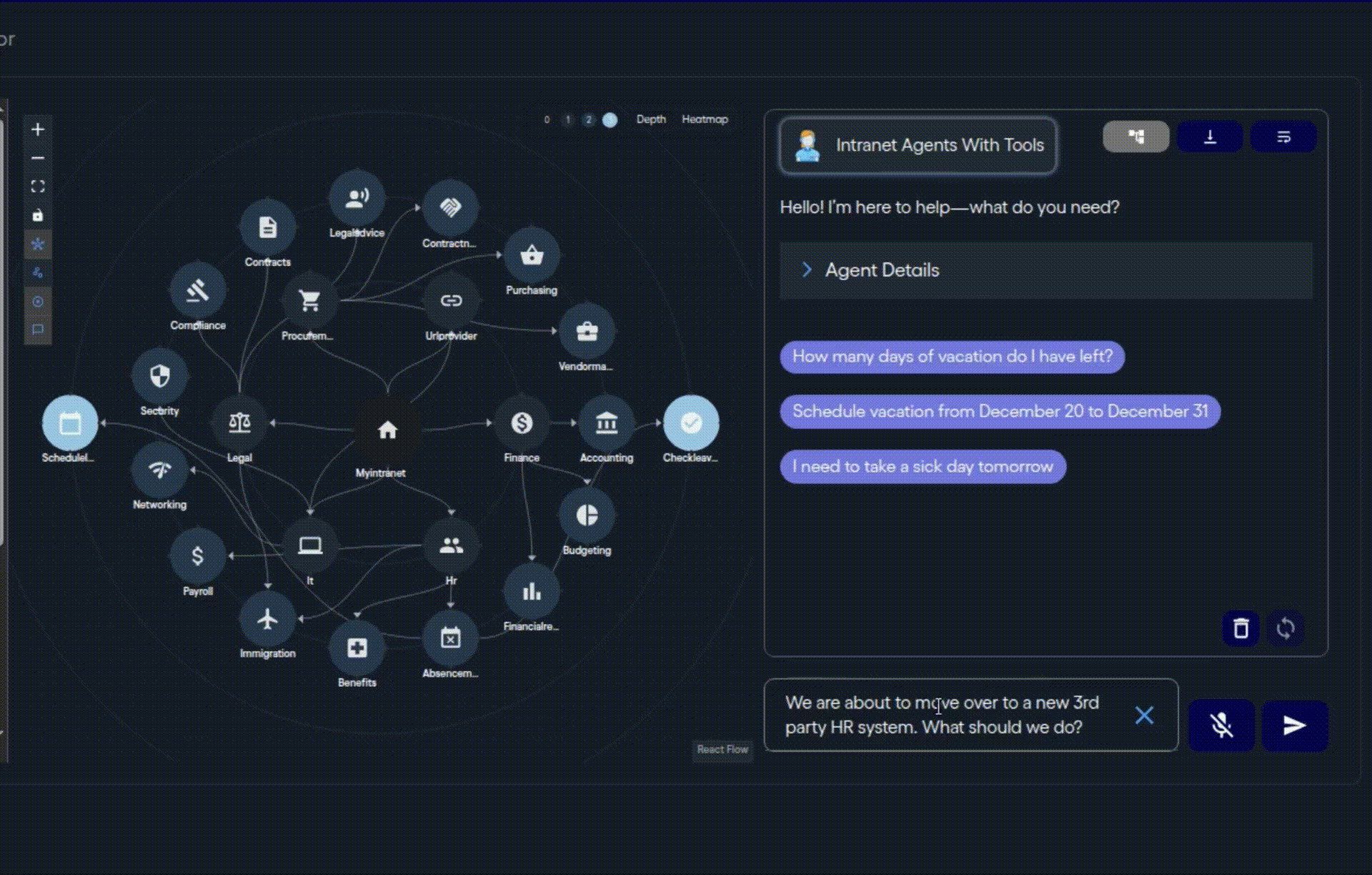Toggle the graph interactivity lock

point(38,215)
